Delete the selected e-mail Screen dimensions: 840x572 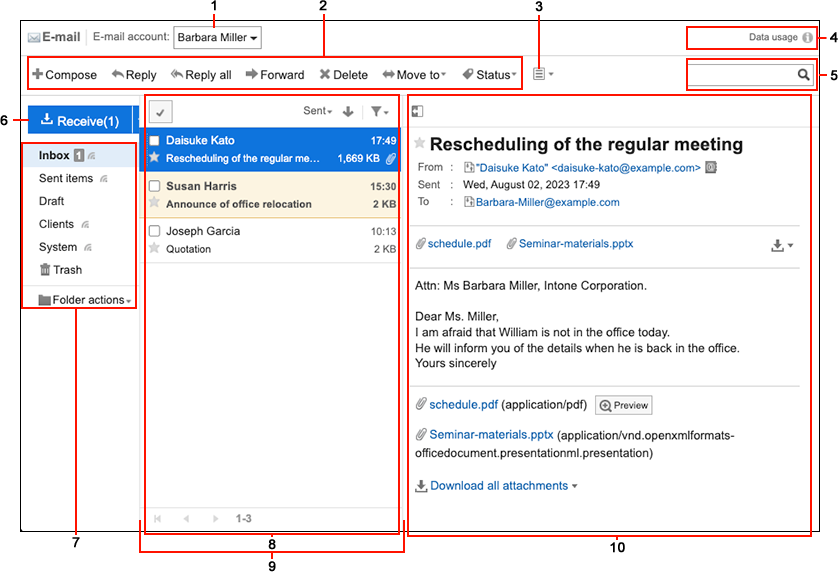tap(343, 74)
